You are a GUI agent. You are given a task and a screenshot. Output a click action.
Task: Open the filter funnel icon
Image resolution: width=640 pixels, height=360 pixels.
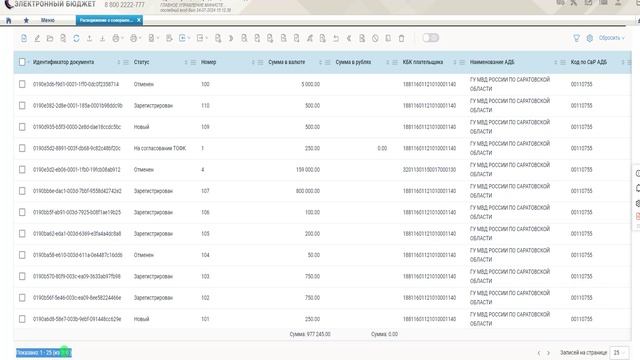576,38
